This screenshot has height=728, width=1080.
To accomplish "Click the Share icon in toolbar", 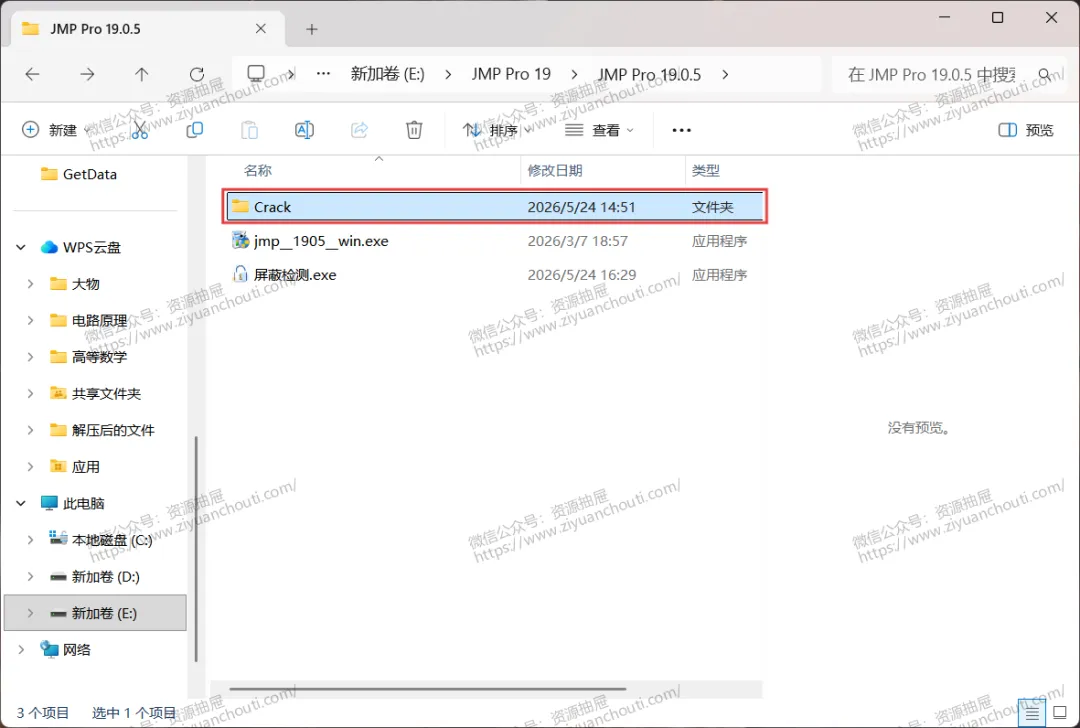I will coord(360,129).
